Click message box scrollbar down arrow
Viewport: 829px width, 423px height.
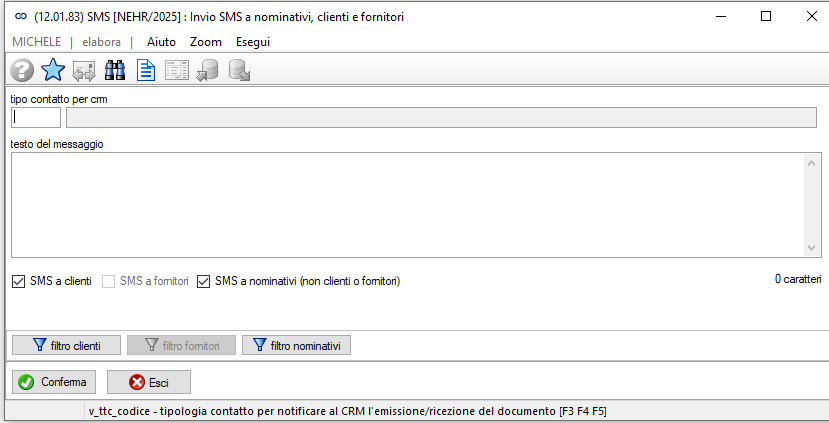point(812,247)
